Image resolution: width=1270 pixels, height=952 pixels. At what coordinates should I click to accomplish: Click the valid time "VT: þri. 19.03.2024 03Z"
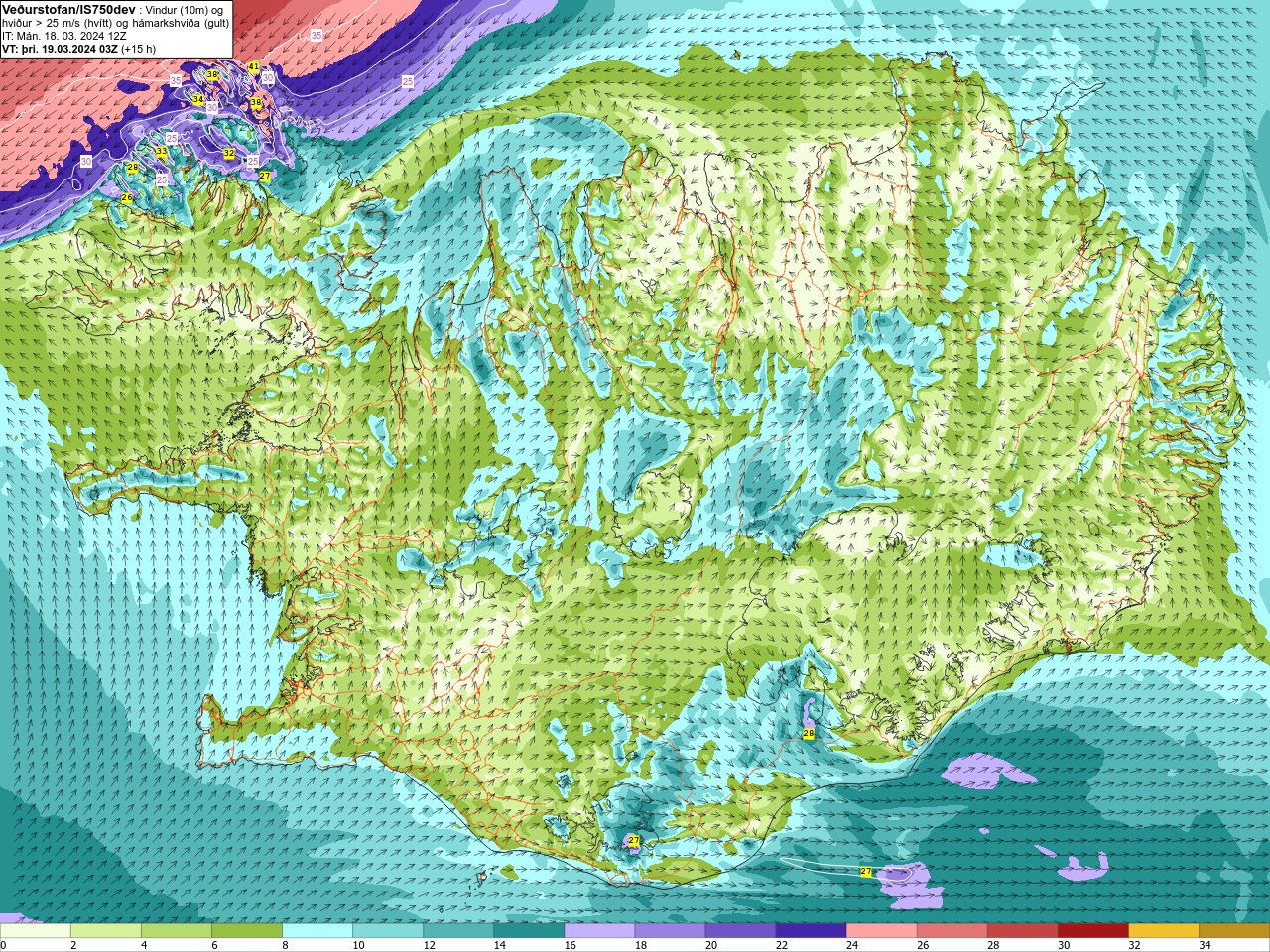[x=60, y=49]
